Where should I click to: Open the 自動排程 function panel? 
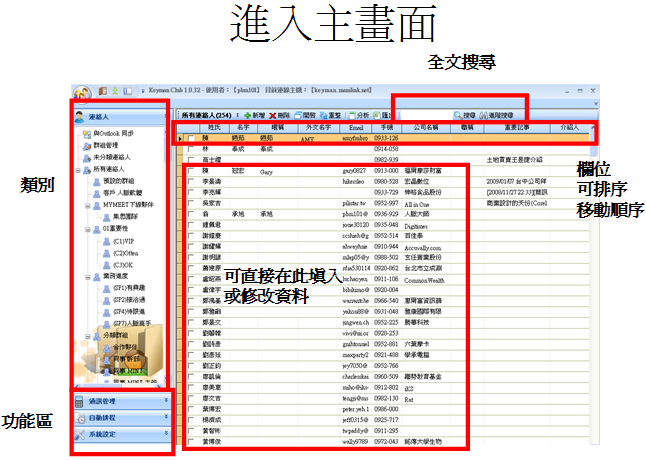click(122, 418)
